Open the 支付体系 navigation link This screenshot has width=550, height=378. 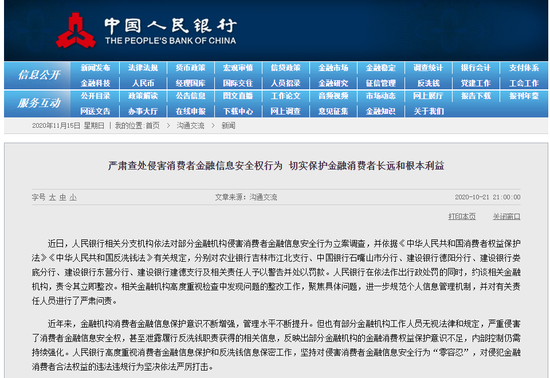pyautogui.click(x=524, y=68)
